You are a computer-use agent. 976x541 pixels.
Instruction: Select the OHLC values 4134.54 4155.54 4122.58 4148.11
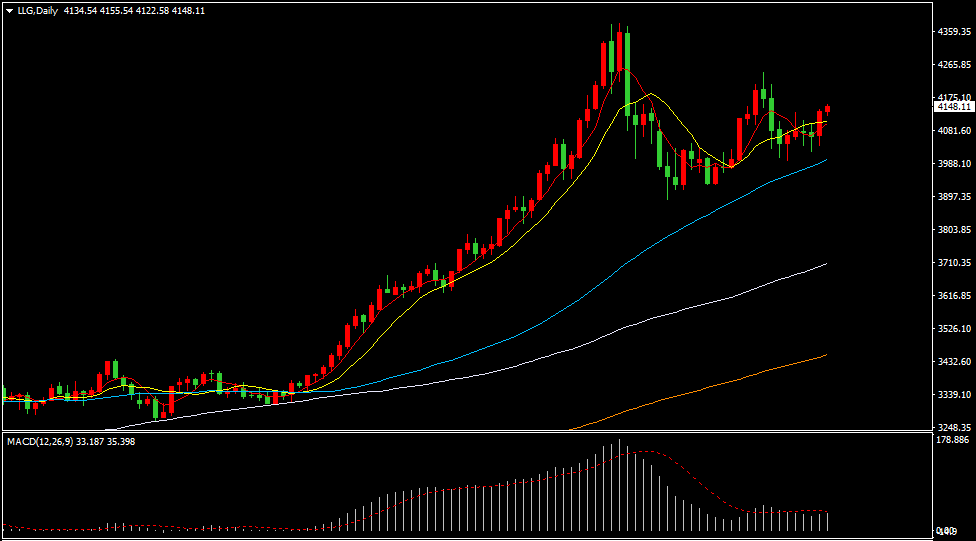pyautogui.click(x=134, y=11)
